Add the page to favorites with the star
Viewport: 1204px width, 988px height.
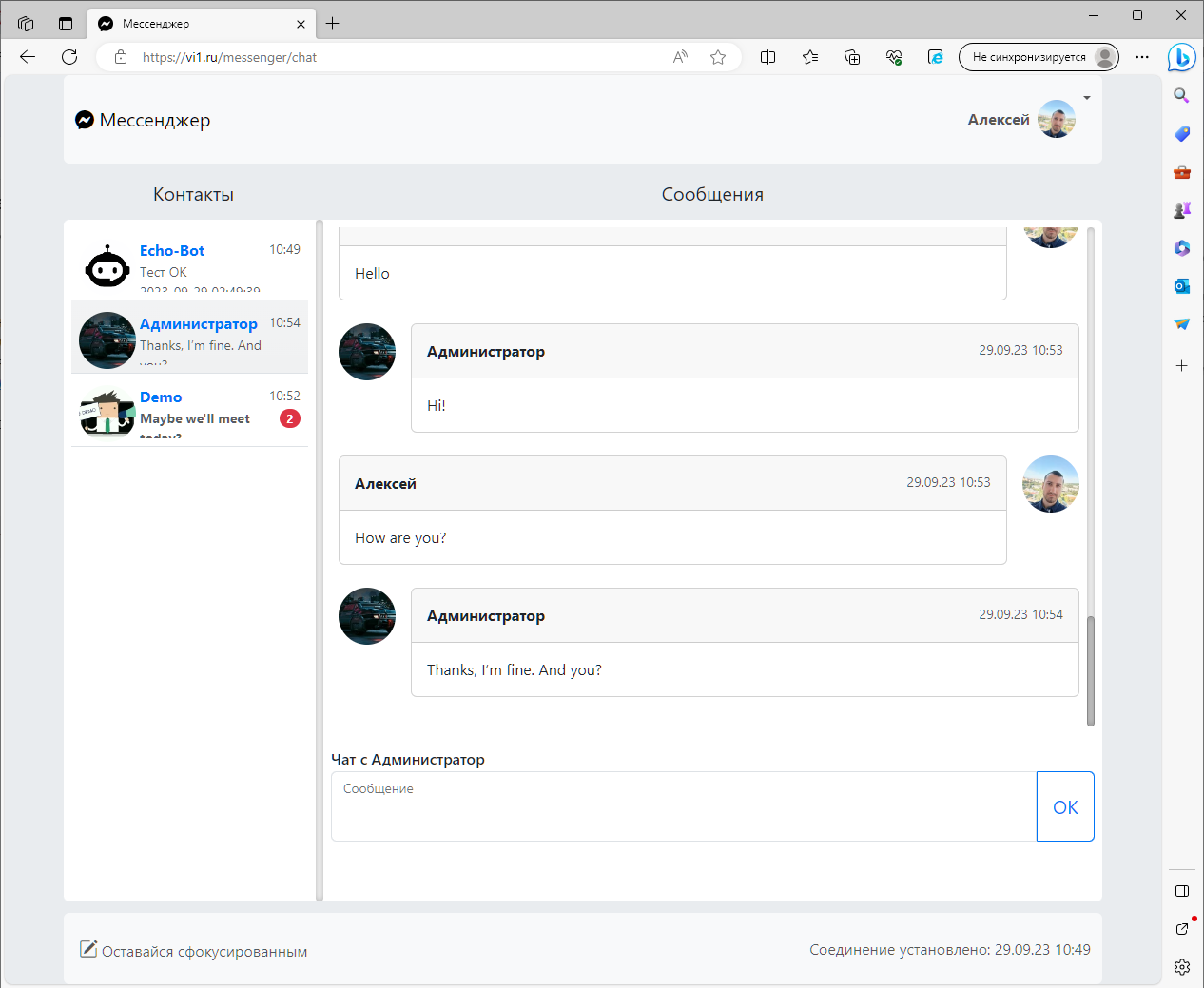pos(718,56)
